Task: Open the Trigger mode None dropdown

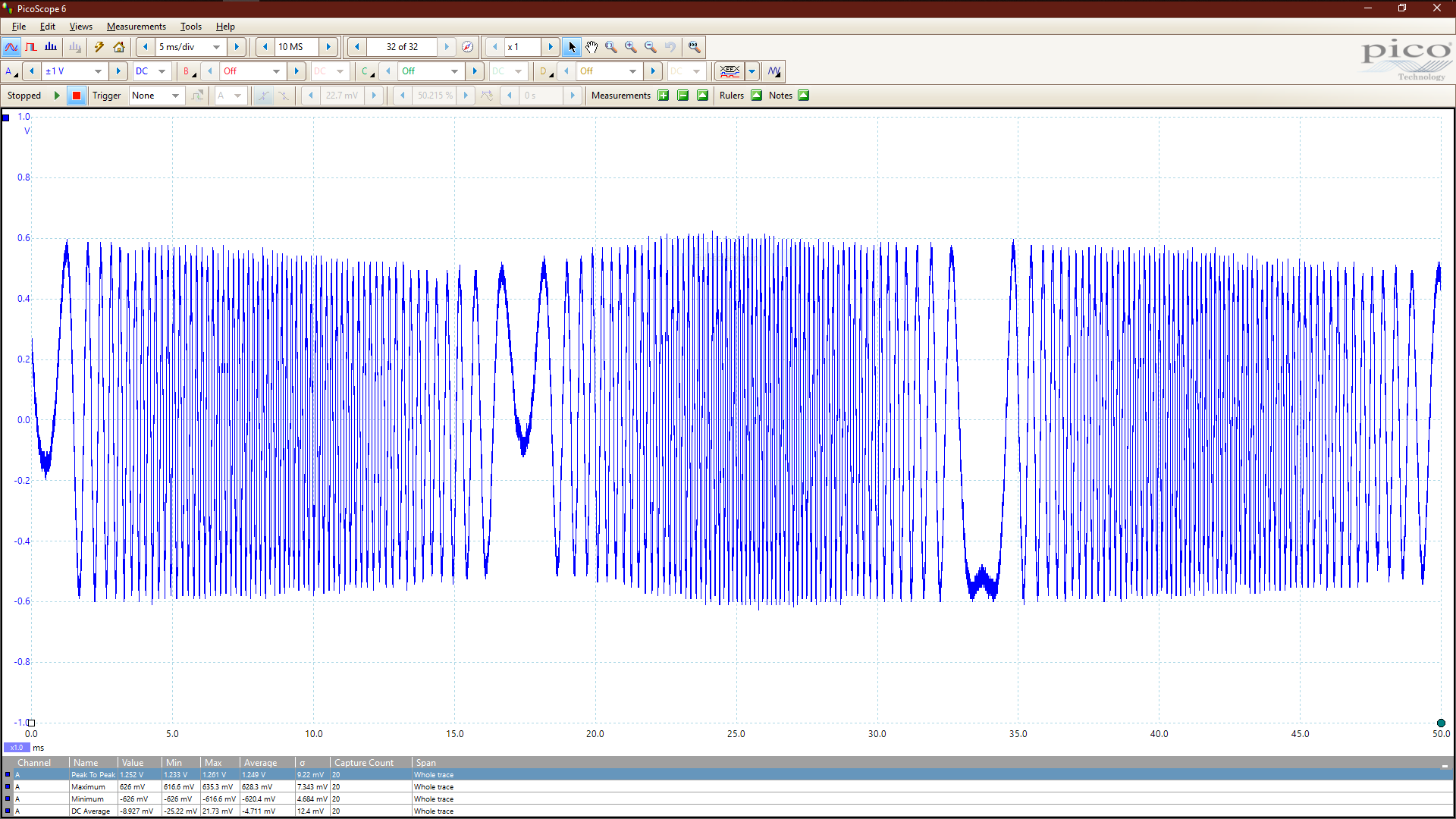Action: (175, 96)
